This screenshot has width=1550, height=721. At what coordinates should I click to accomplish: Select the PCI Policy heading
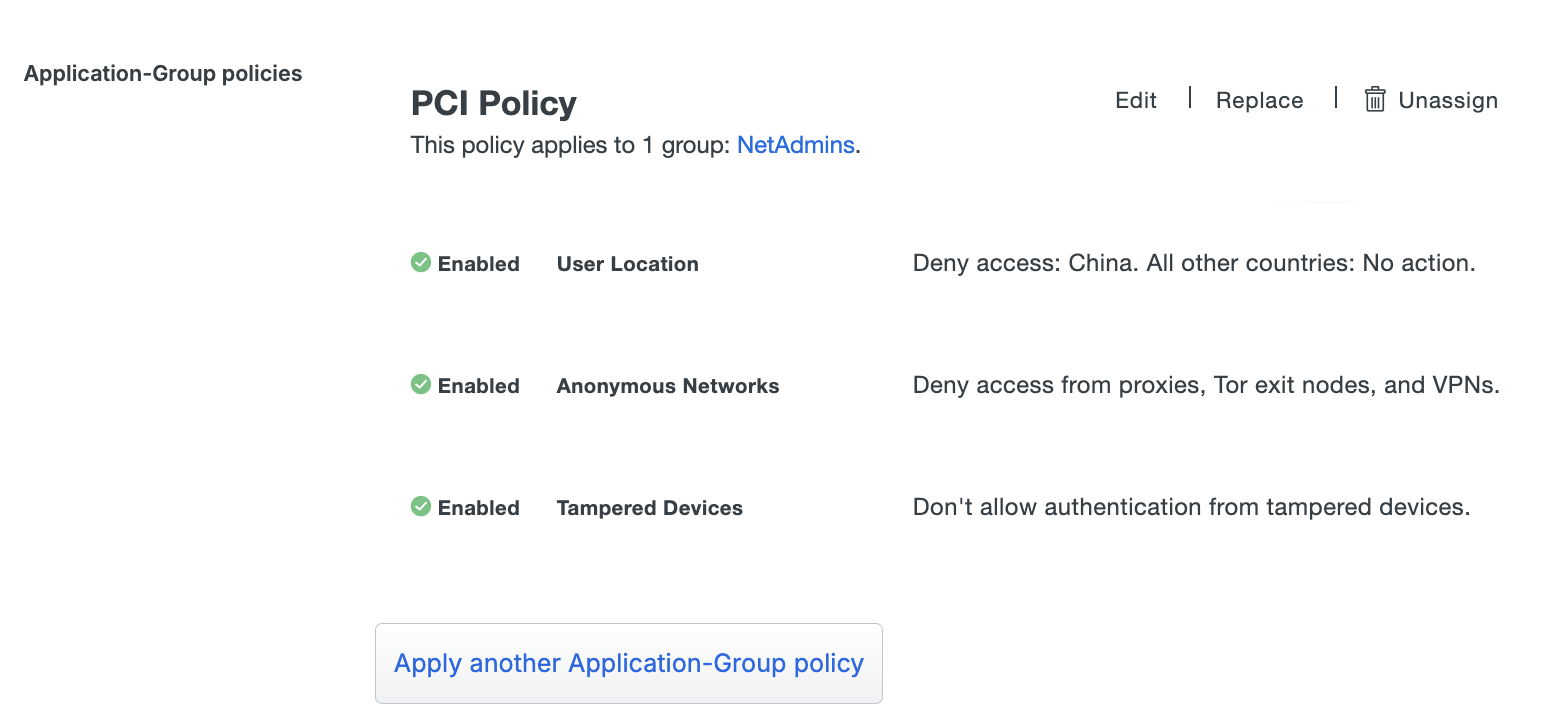pos(493,102)
